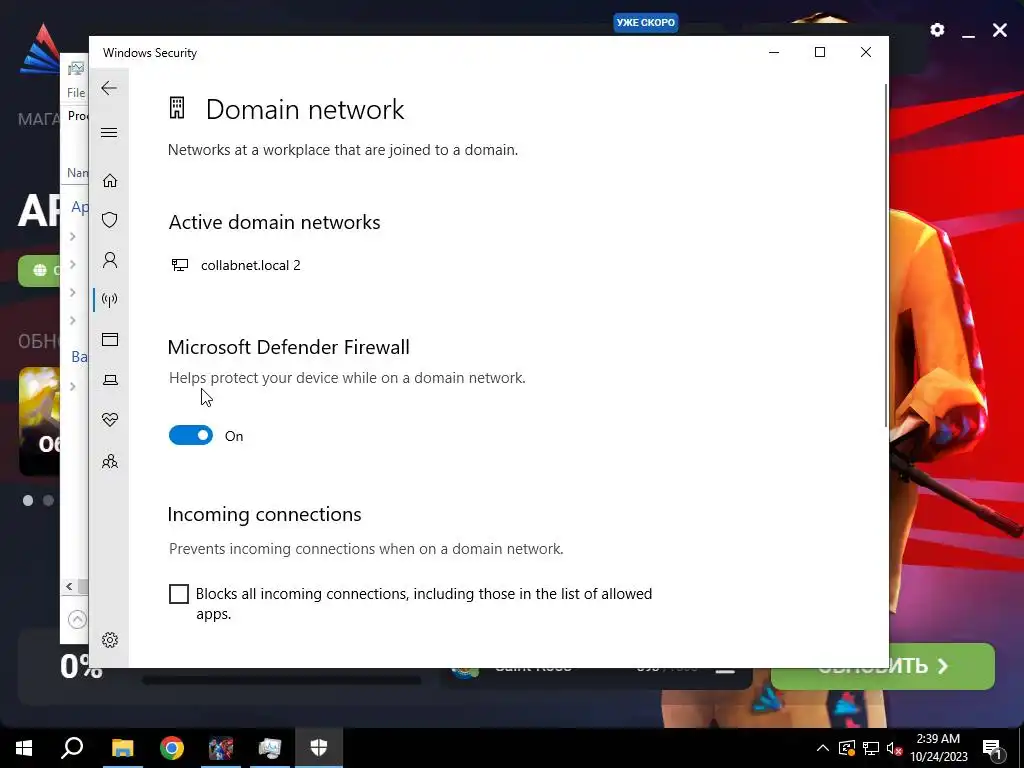This screenshot has height=768, width=1024.
Task: Switch to the monitor app taskbar icon
Action: [x=270, y=748]
